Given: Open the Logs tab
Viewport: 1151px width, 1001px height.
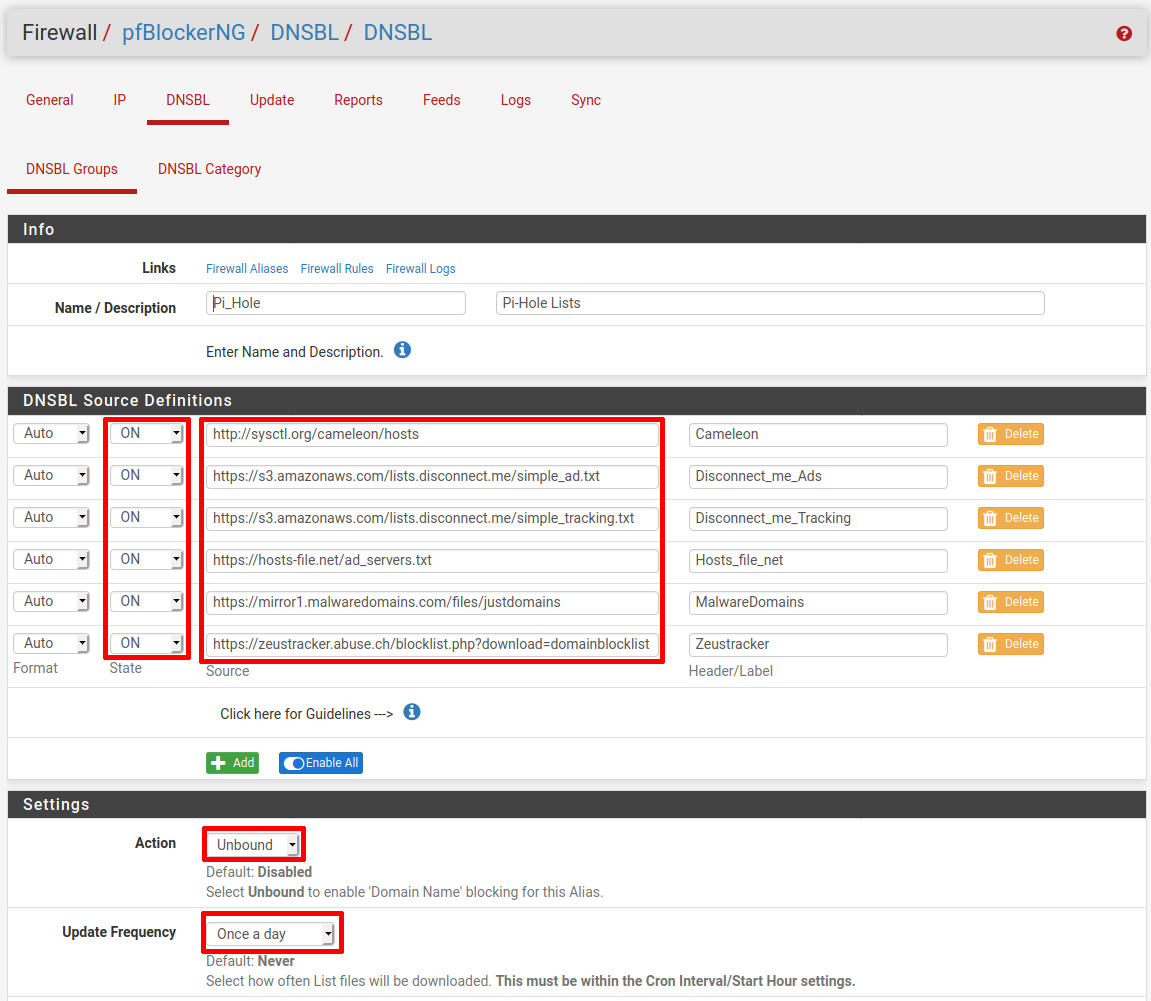Looking at the screenshot, I should (515, 100).
